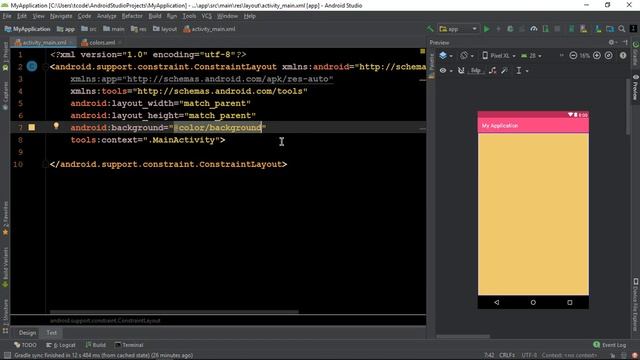Click the pink app bar in phone preview
The image size is (640, 360).
pos(533,126)
